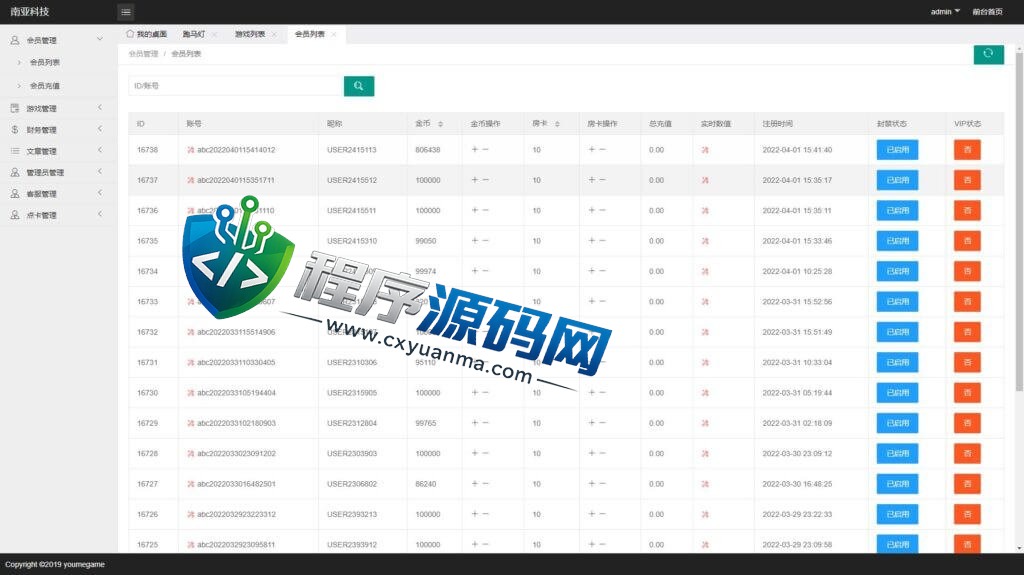Click plus in 房卡操作 for row 16728
Viewport: 1024px width, 575px height.
(592, 453)
